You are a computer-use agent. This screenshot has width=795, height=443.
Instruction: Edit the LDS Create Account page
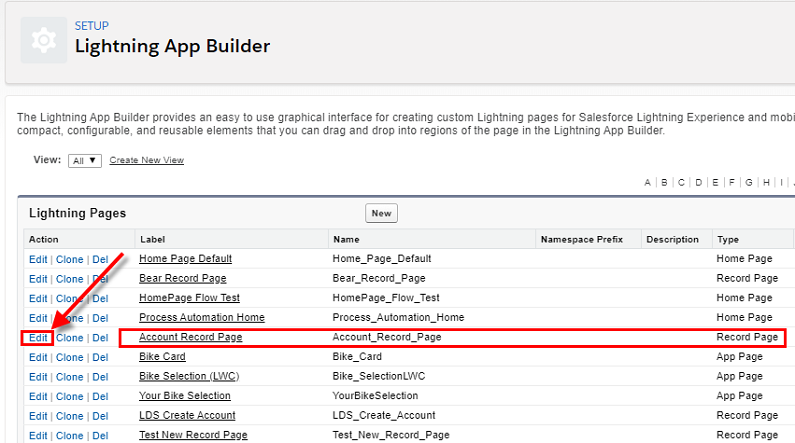click(x=38, y=417)
